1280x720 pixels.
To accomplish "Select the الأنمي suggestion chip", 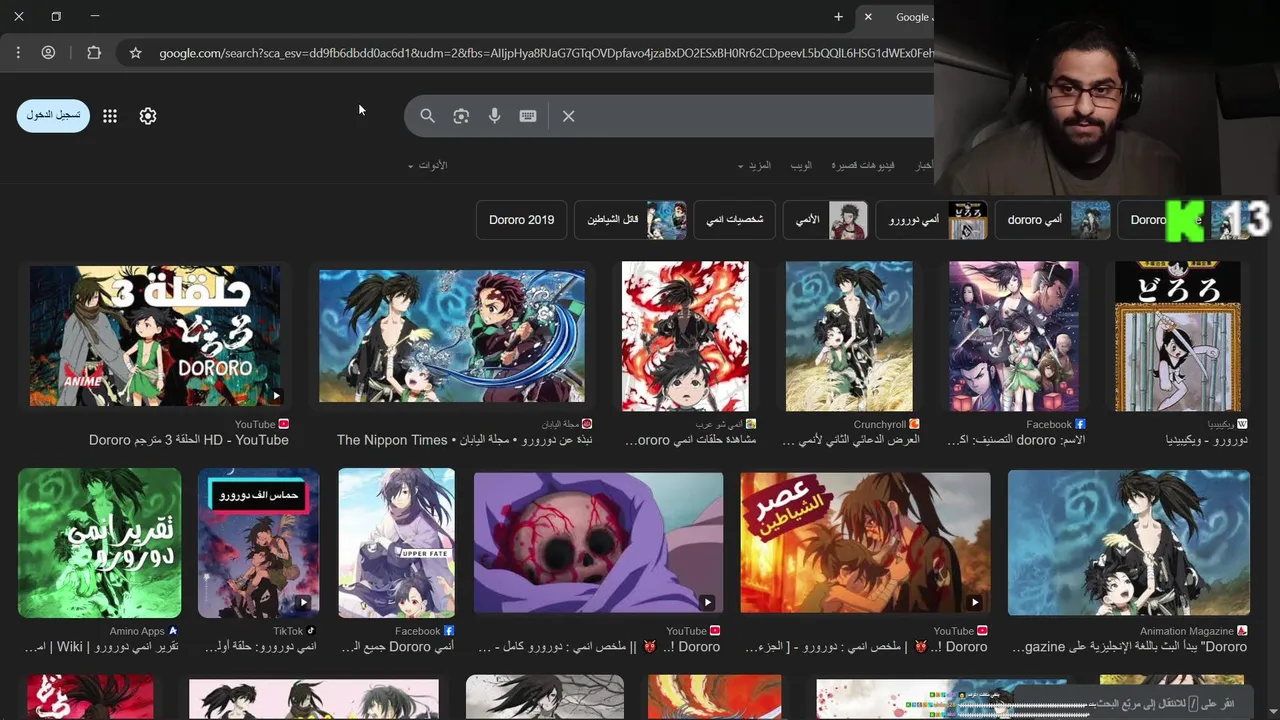I will click(825, 220).
